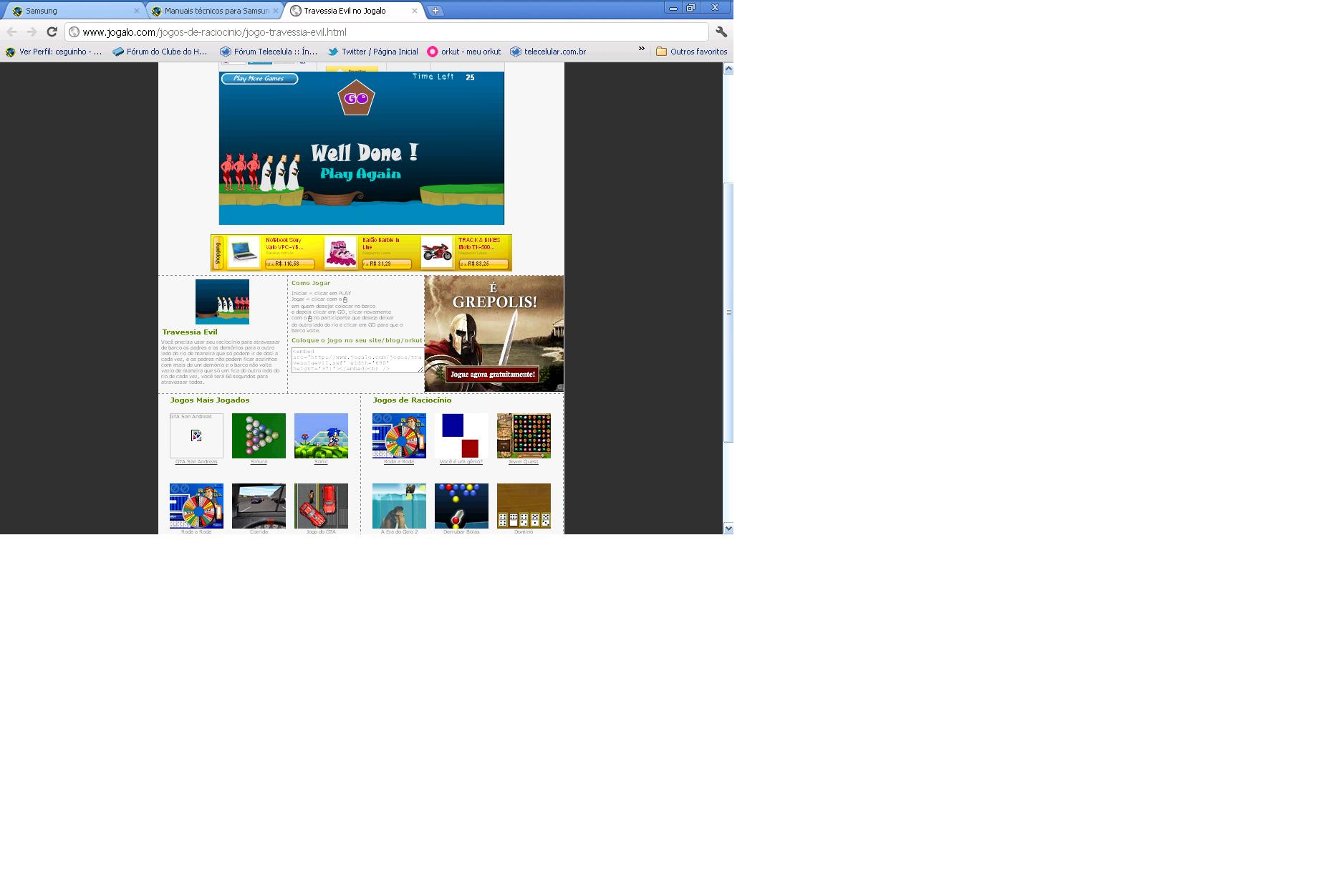The image size is (1343, 896).
Task: Click the address bar URL field
Action: [387, 32]
